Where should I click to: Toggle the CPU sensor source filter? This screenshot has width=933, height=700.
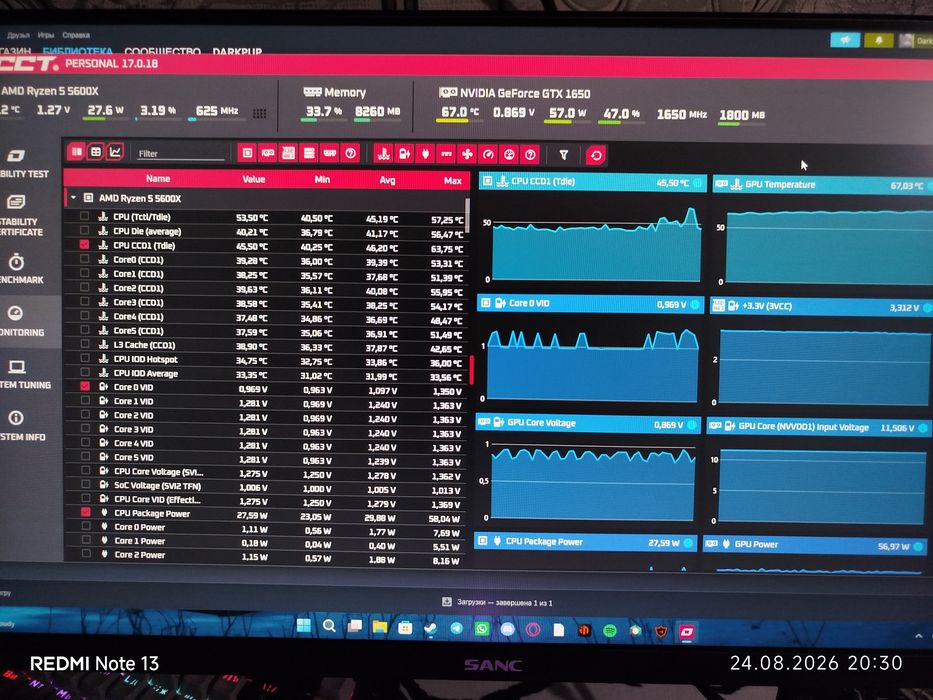pyautogui.click(x=248, y=153)
